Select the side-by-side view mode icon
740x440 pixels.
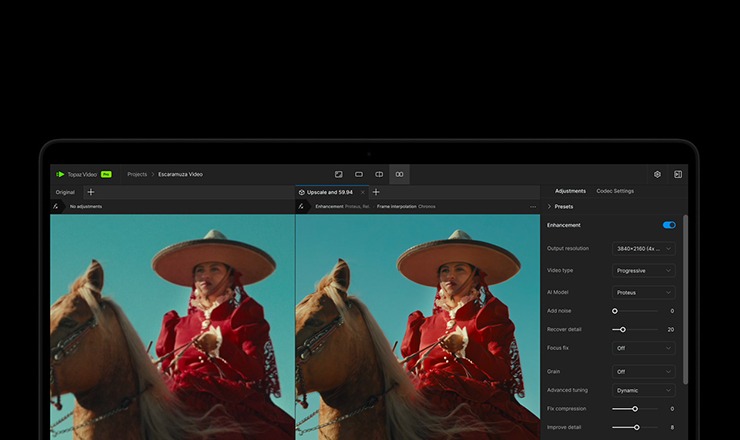(x=399, y=174)
